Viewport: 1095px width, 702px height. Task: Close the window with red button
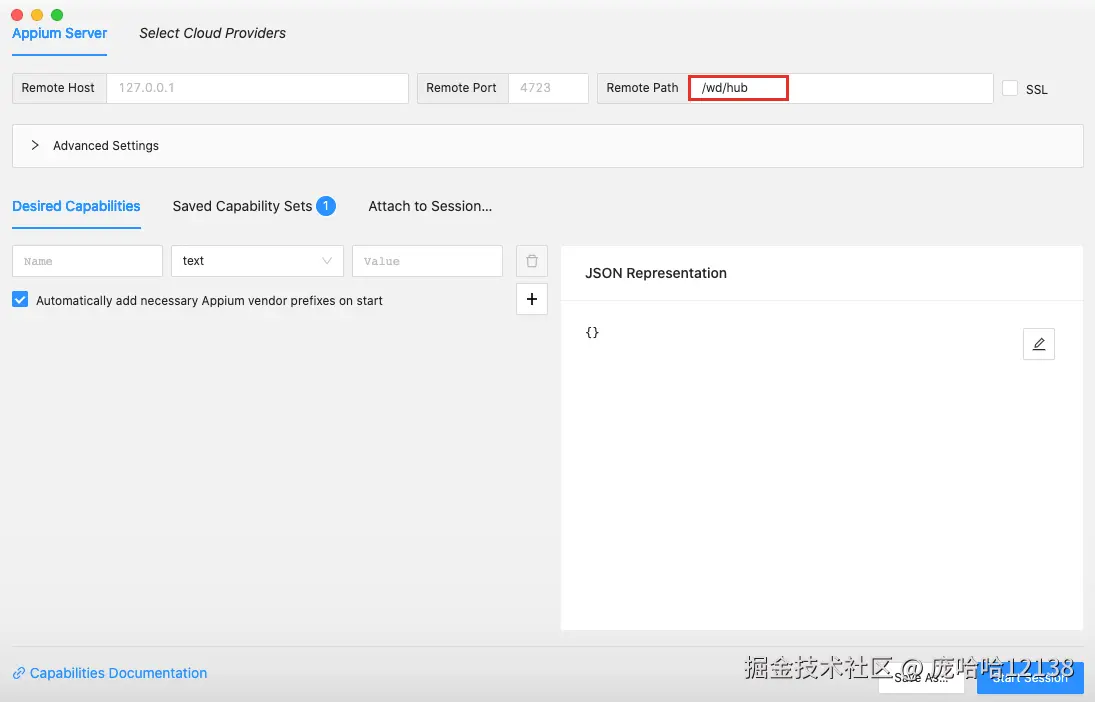coord(17,15)
